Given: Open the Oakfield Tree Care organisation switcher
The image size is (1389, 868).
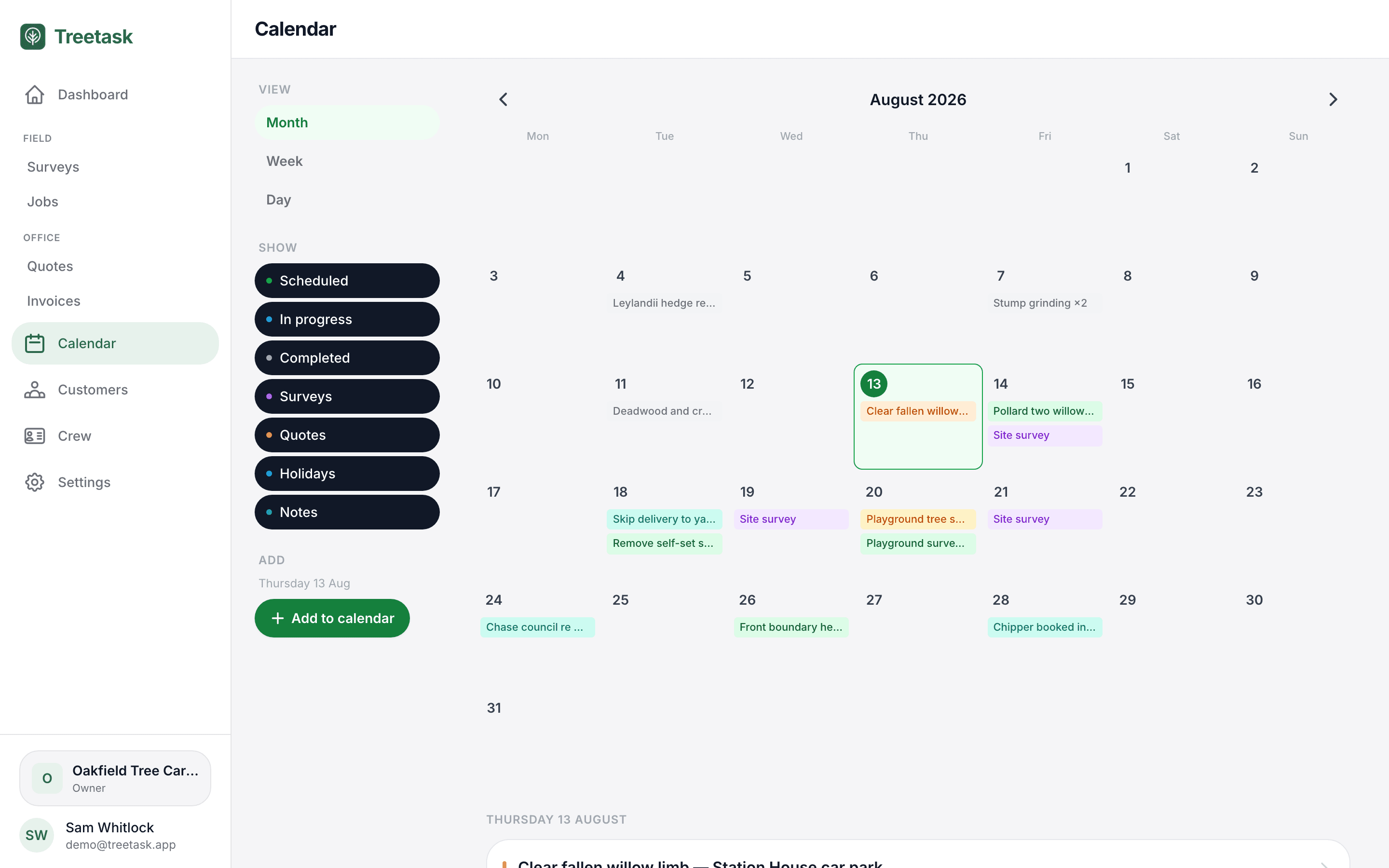Looking at the screenshot, I should (x=115, y=778).
